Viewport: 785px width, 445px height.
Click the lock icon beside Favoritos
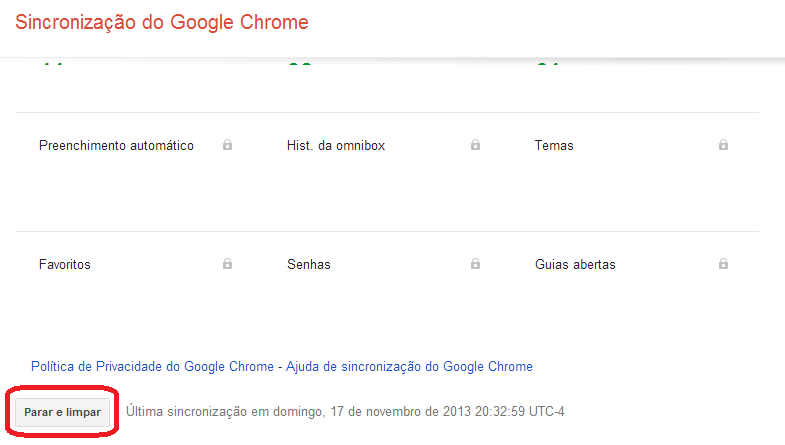point(227,263)
